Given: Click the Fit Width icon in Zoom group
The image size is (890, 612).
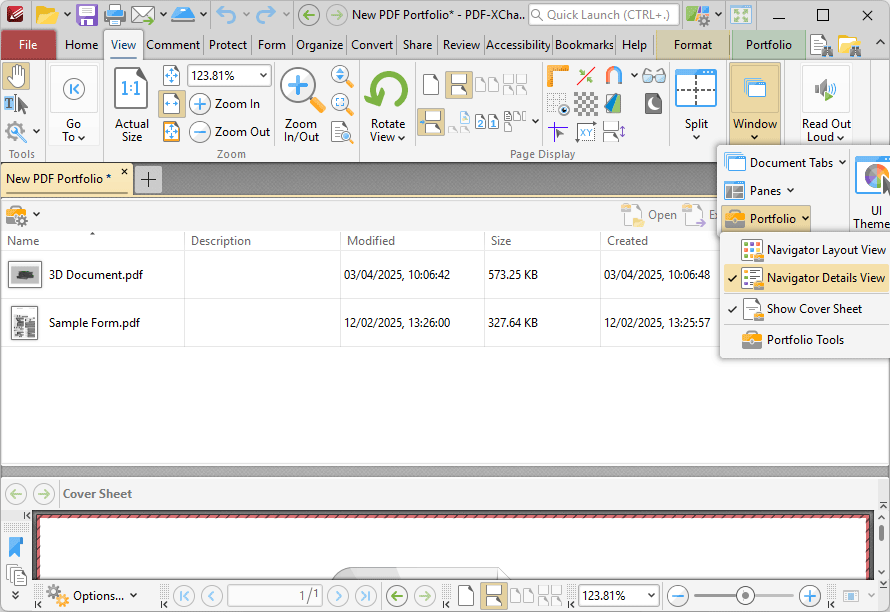Looking at the screenshot, I should 171,104.
